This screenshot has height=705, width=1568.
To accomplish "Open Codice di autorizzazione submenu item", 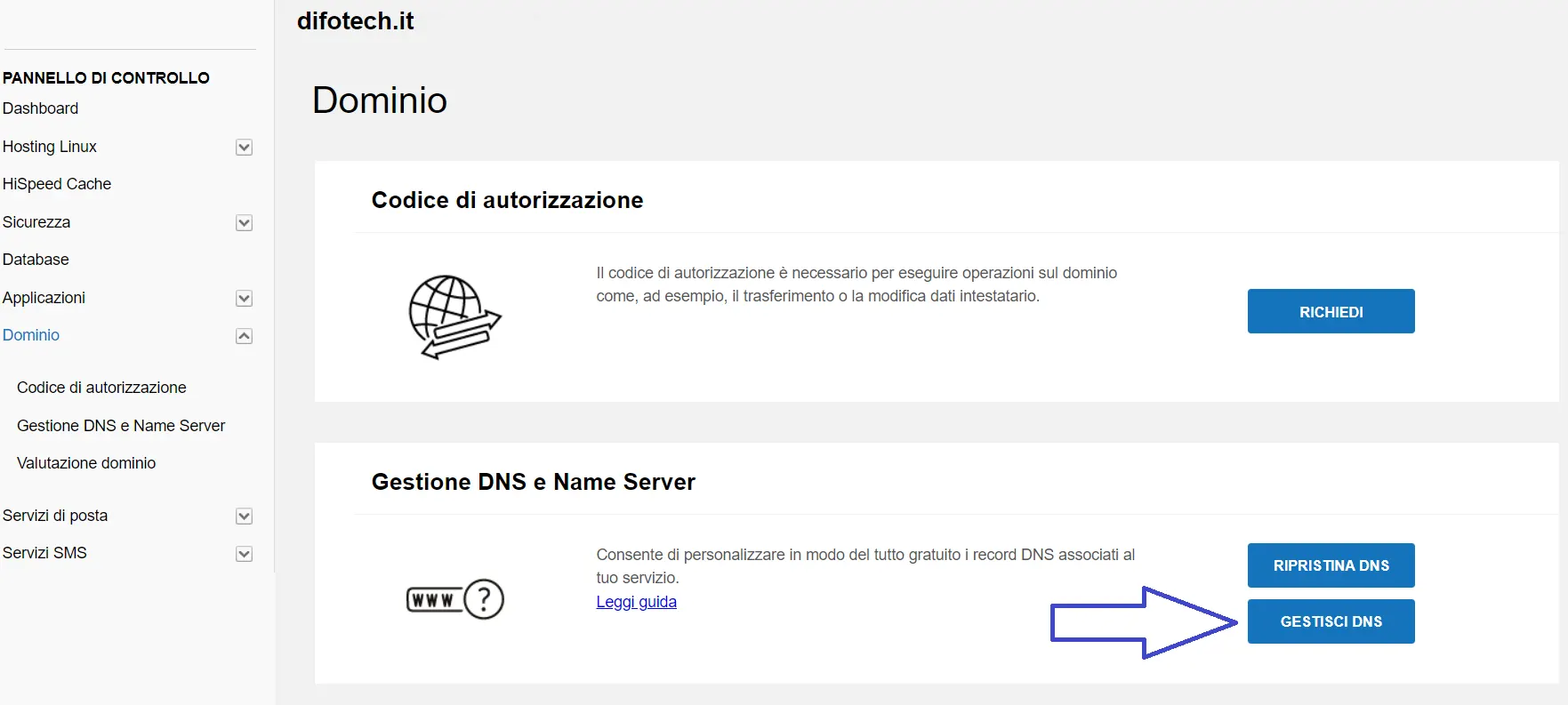I will coord(101,388).
